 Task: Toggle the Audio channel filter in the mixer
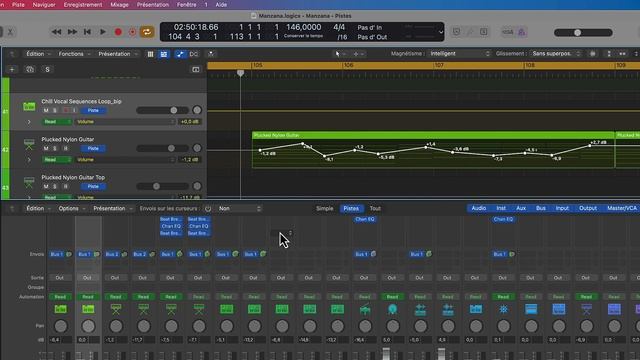click(x=479, y=208)
